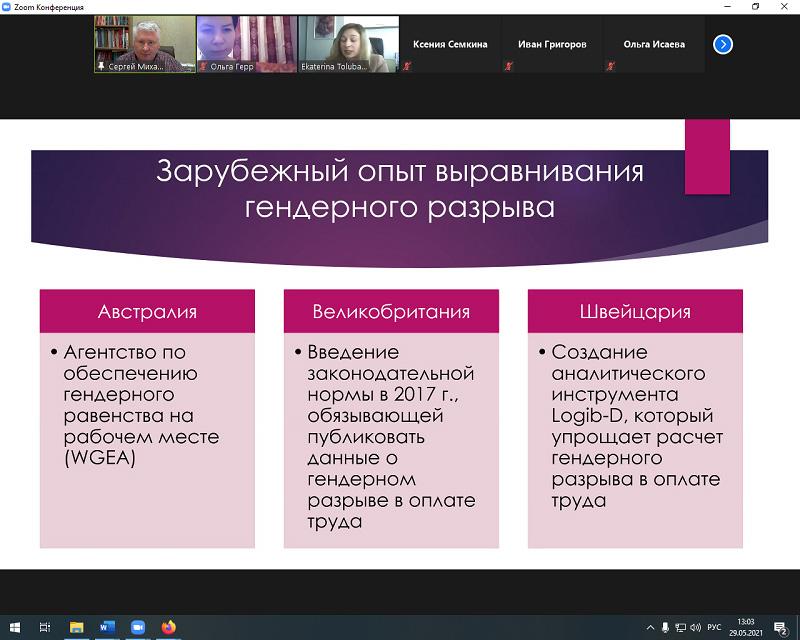This screenshot has height=640, width=800.
Task: Select Ekaterina Toluba... video thumbnail
Action: 347,44
